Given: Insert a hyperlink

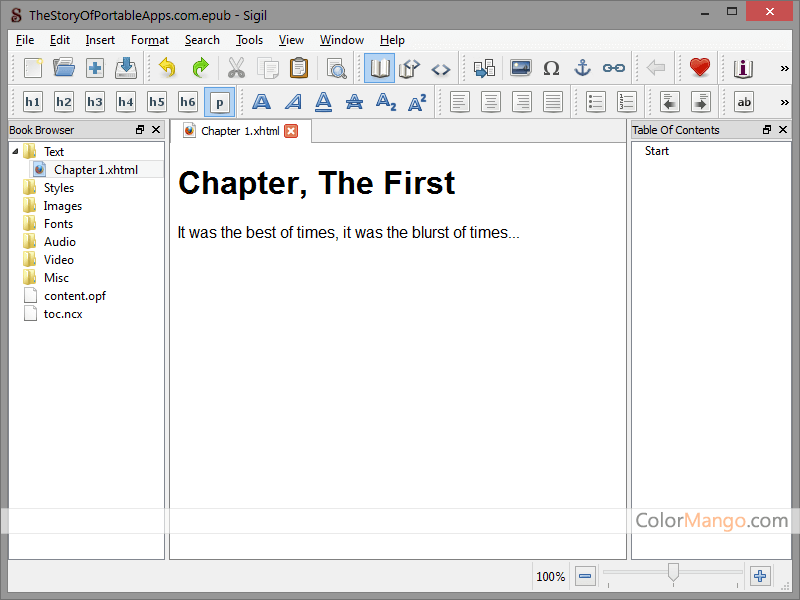Looking at the screenshot, I should click(613, 68).
